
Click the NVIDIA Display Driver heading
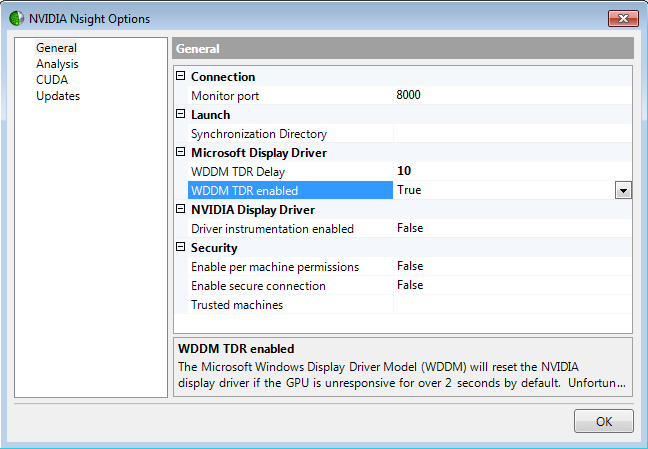[x=253, y=210]
